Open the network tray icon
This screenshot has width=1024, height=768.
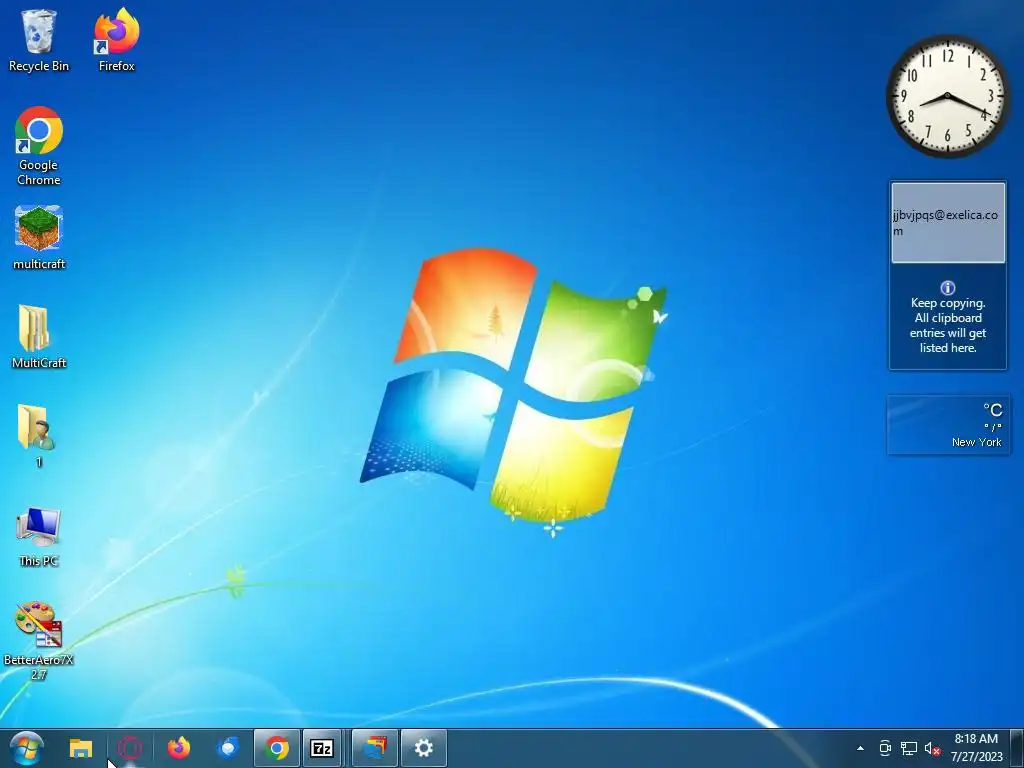click(908, 748)
